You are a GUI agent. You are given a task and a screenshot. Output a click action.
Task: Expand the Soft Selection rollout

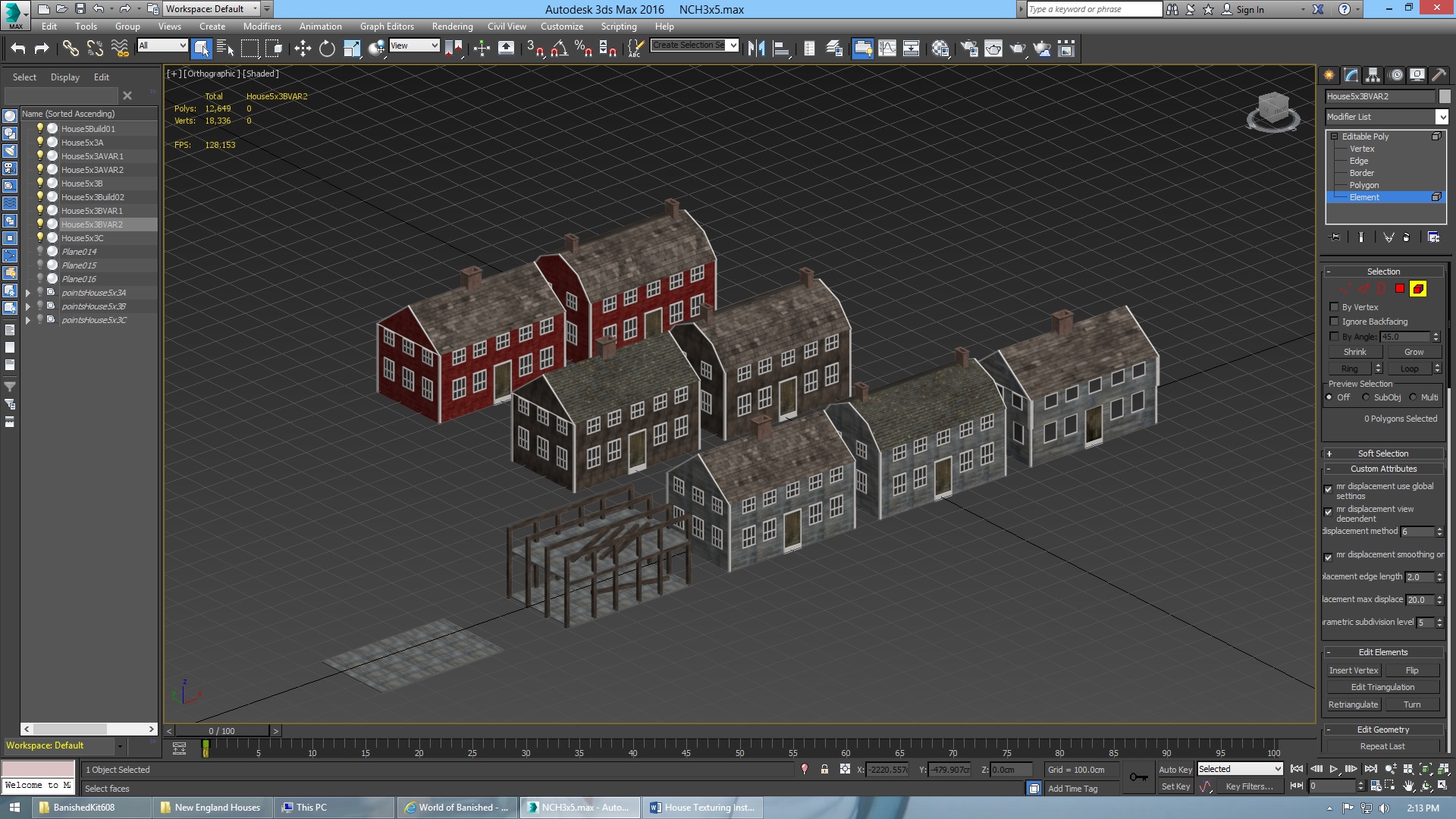1382,453
